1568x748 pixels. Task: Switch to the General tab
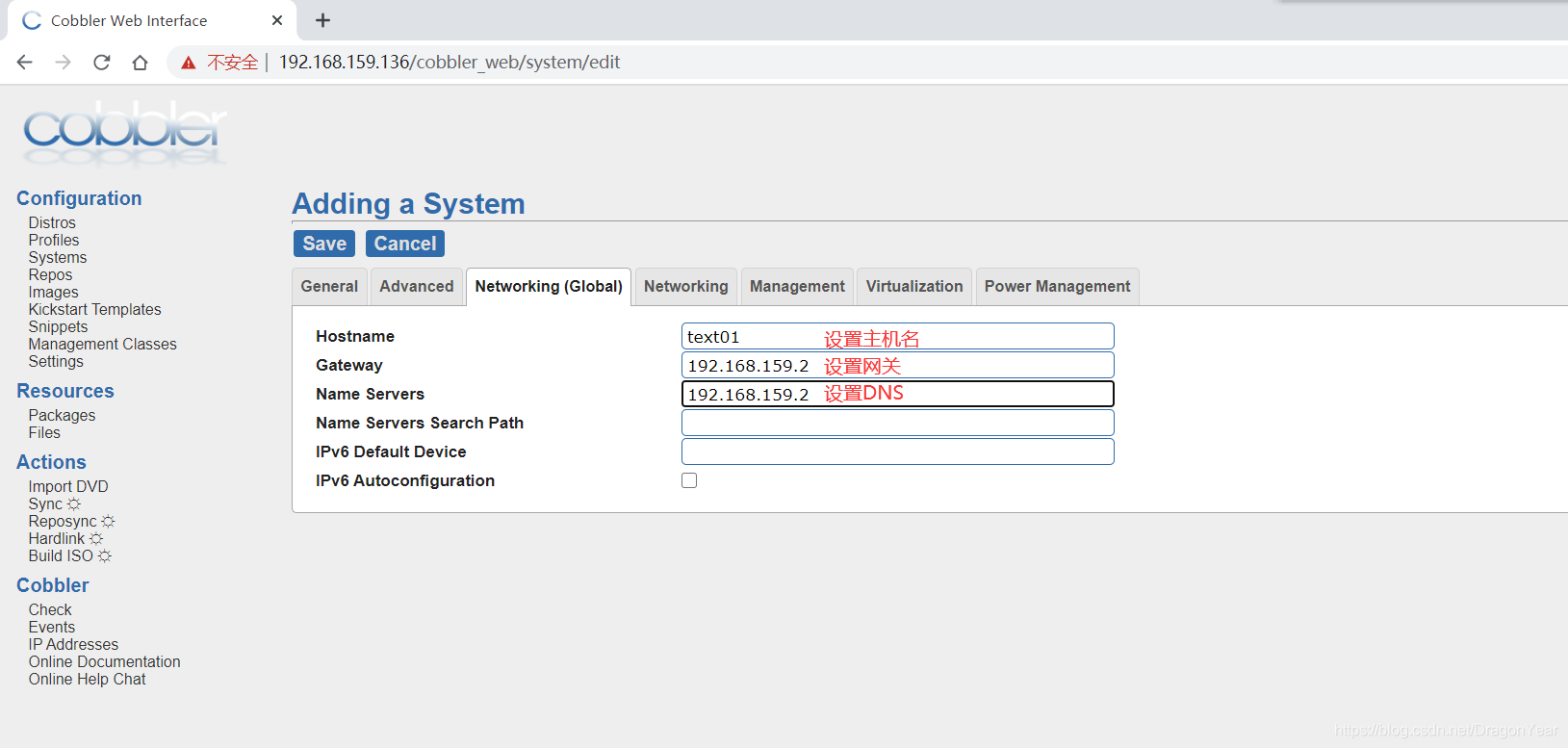(329, 287)
